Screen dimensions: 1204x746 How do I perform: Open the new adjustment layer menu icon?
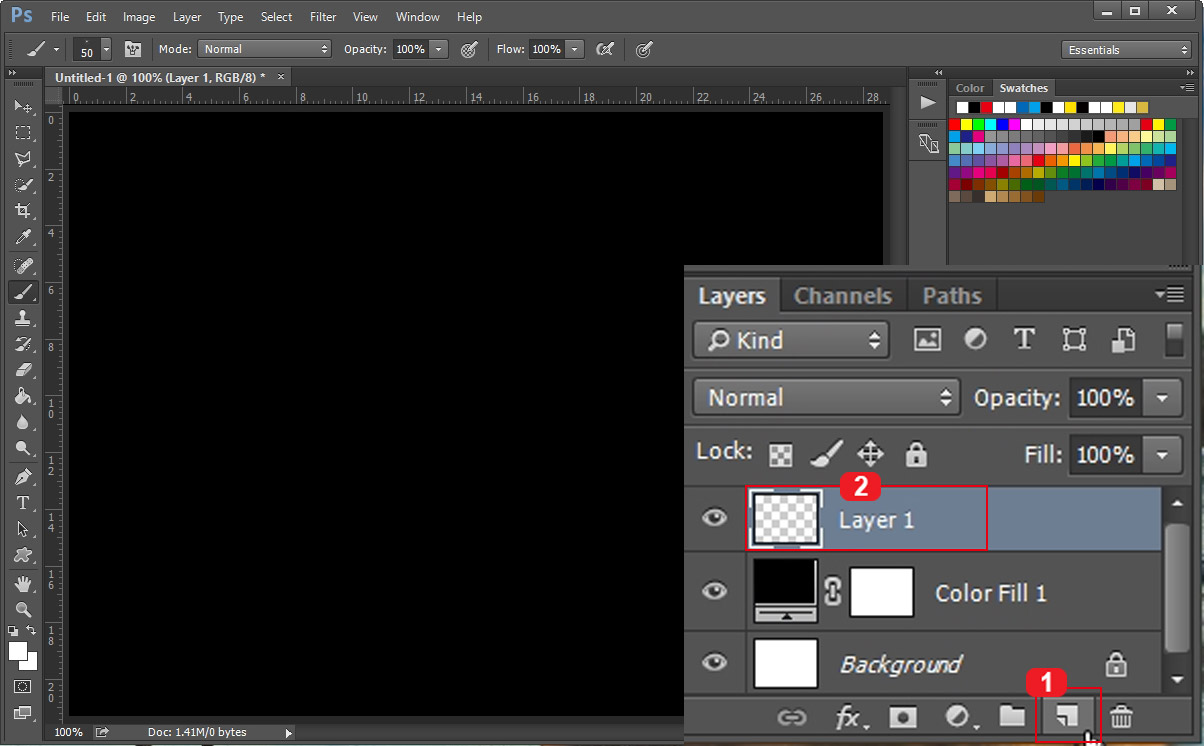pos(959,716)
